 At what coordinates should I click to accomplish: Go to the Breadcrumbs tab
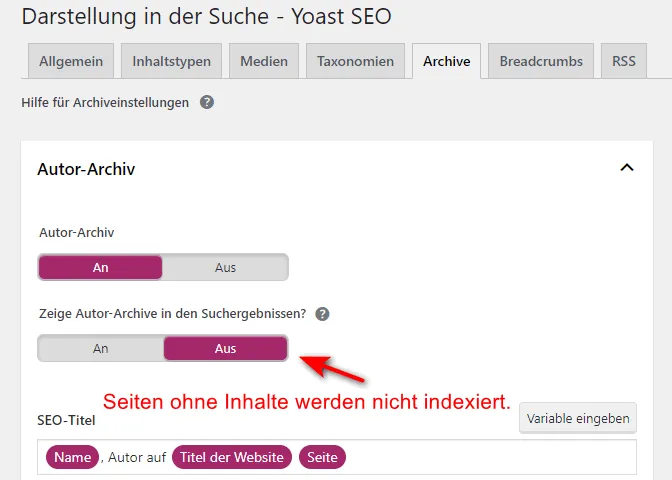(x=541, y=61)
